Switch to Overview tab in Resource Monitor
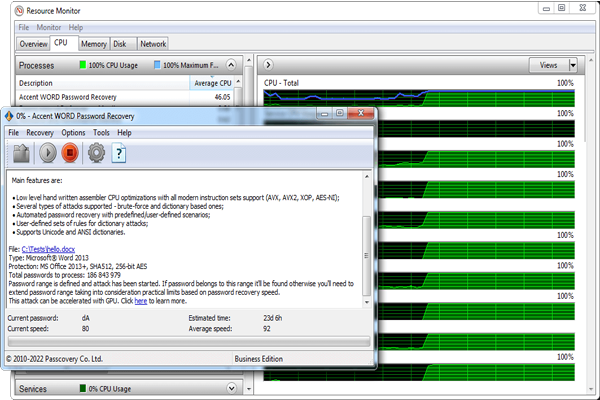This screenshot has height=400, width=600. tap(33, 44)
